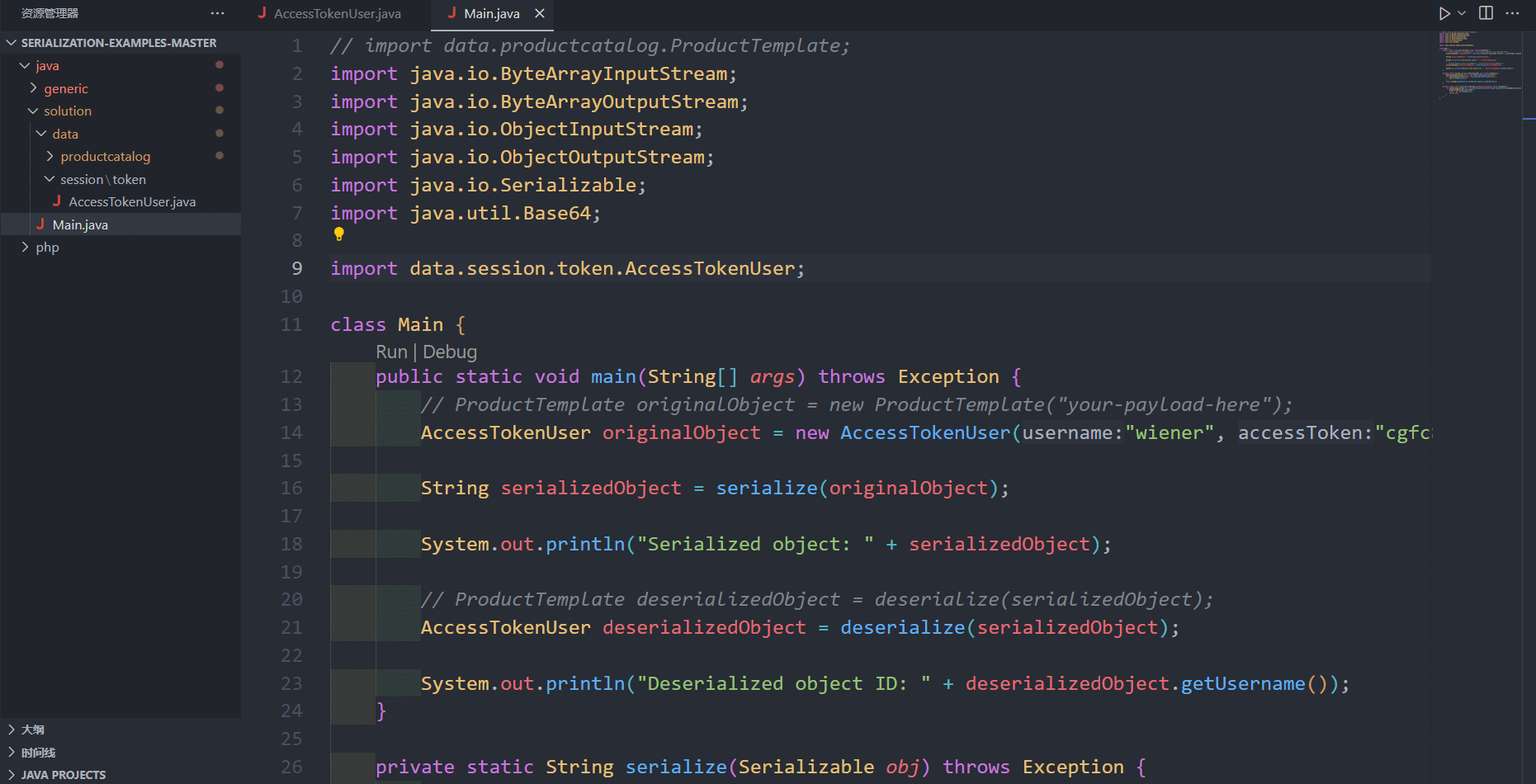Image resolution: width=1536 pixels, height=784 pixels.
Task: Click the lightbulb quick fix icon
Action: pos(338,234)
